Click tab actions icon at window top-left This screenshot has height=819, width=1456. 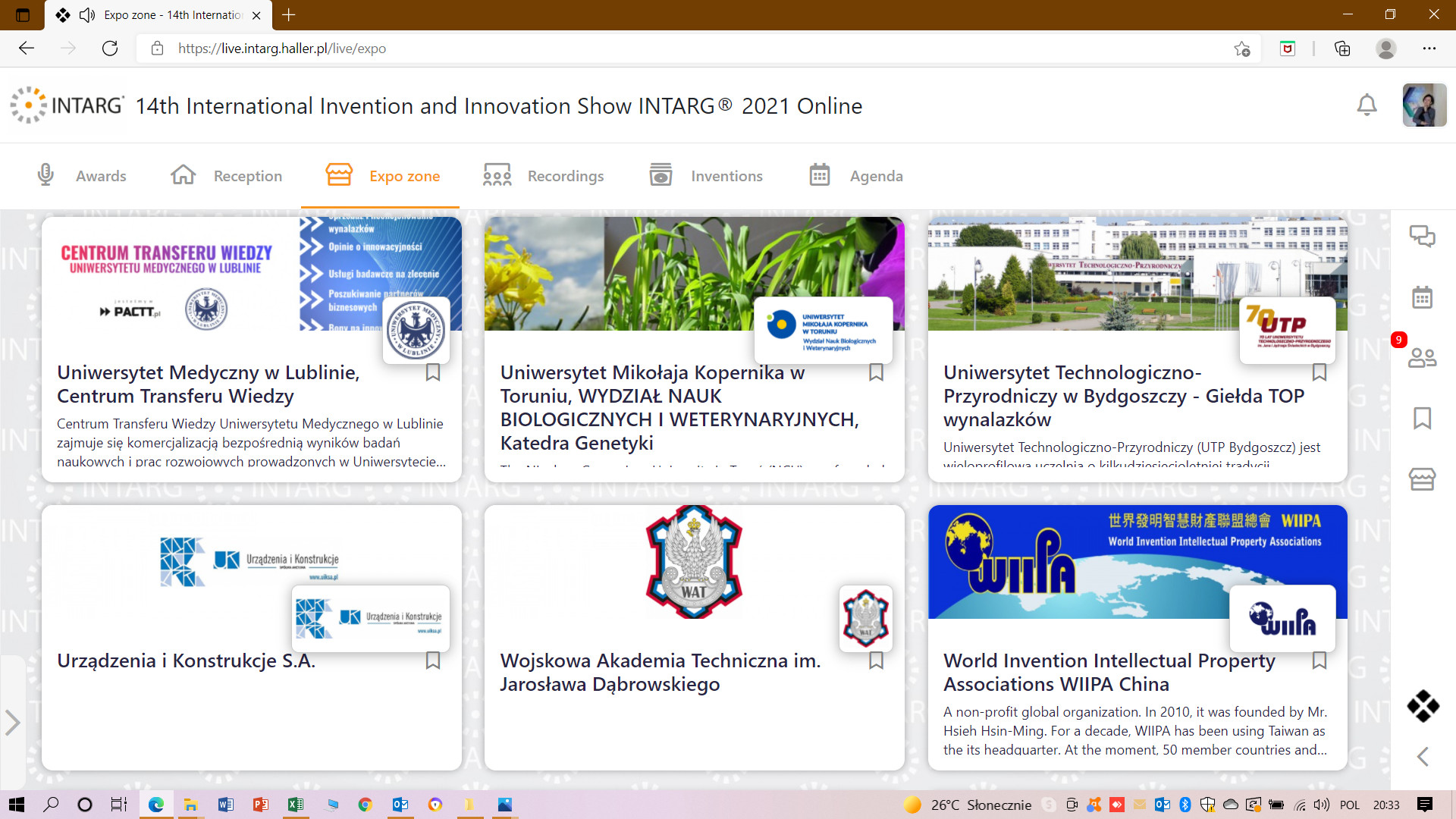(23, 15)
